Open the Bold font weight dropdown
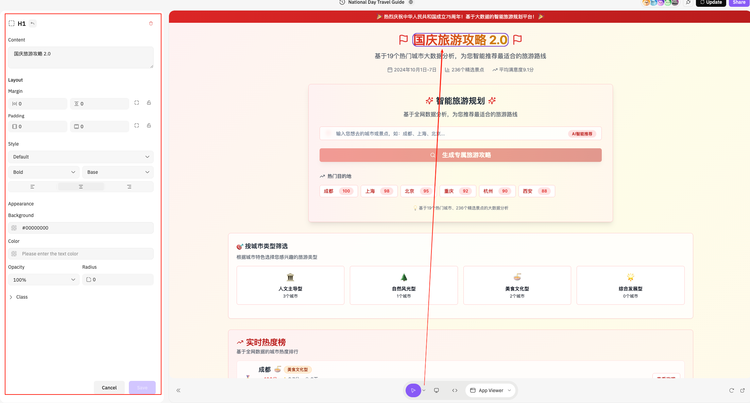This screenshot has height=403, width=750. coord(44,172)
